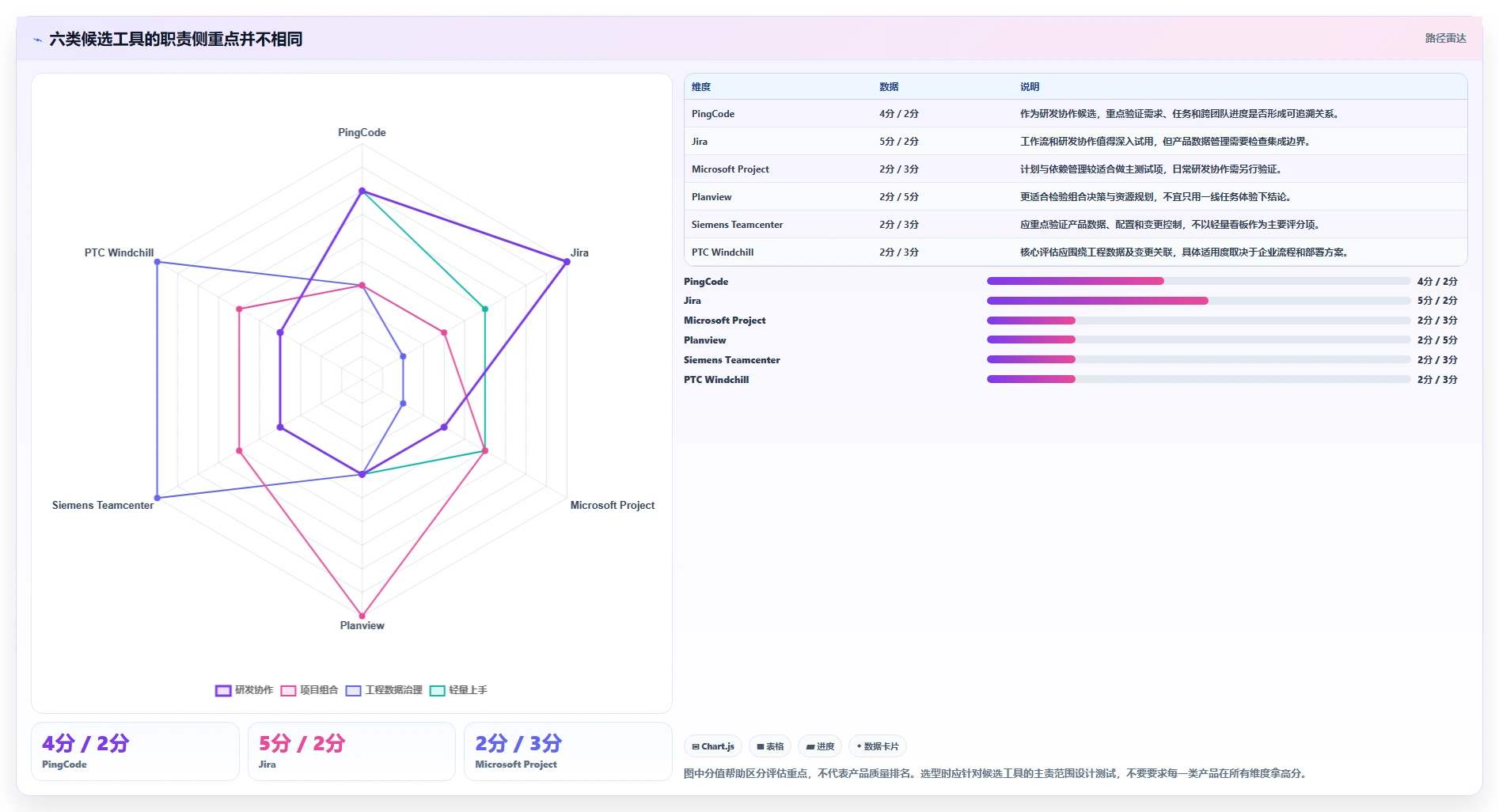Click the Siemens Teamcenter radar axis label
1499x812 pixels.
[103, 505]
